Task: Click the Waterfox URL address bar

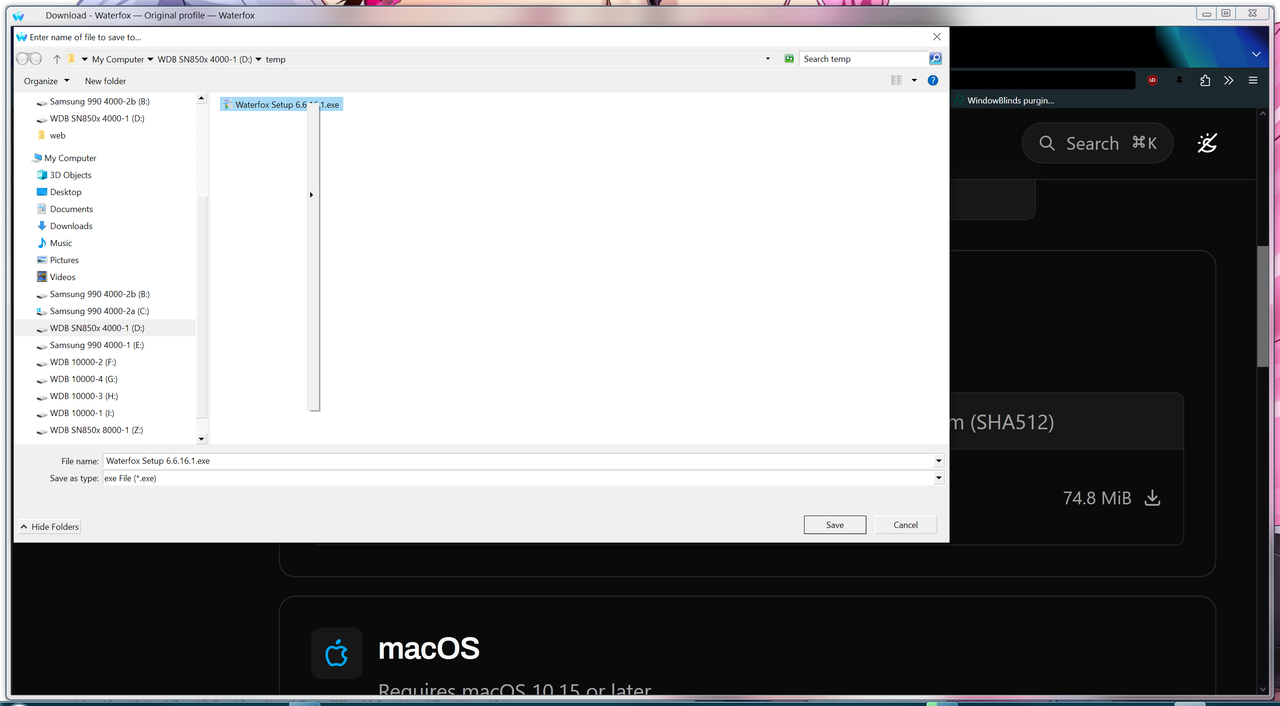Action: (1042, 80)
